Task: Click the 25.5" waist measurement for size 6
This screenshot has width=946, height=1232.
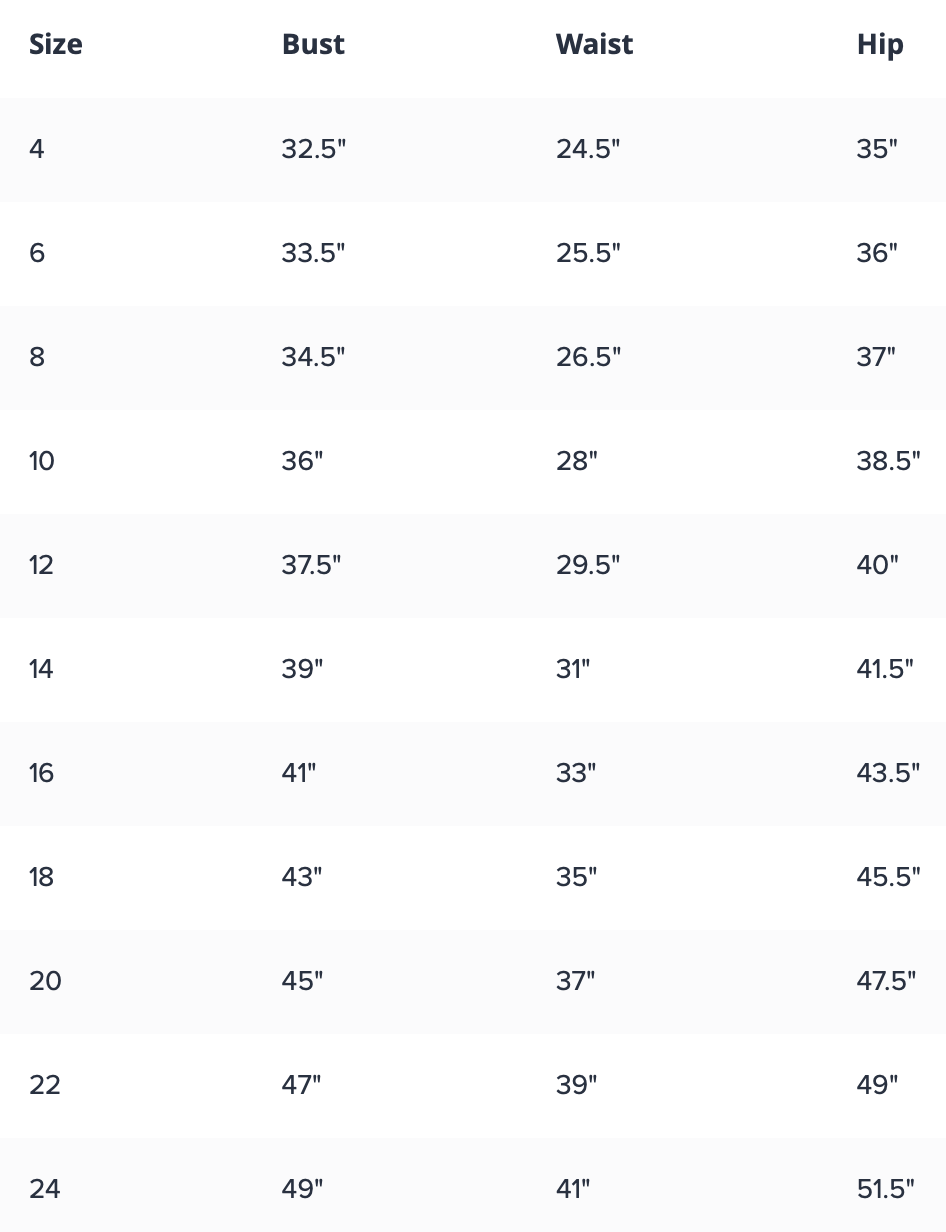Action: pyautogui.click(x=588, y=253)
